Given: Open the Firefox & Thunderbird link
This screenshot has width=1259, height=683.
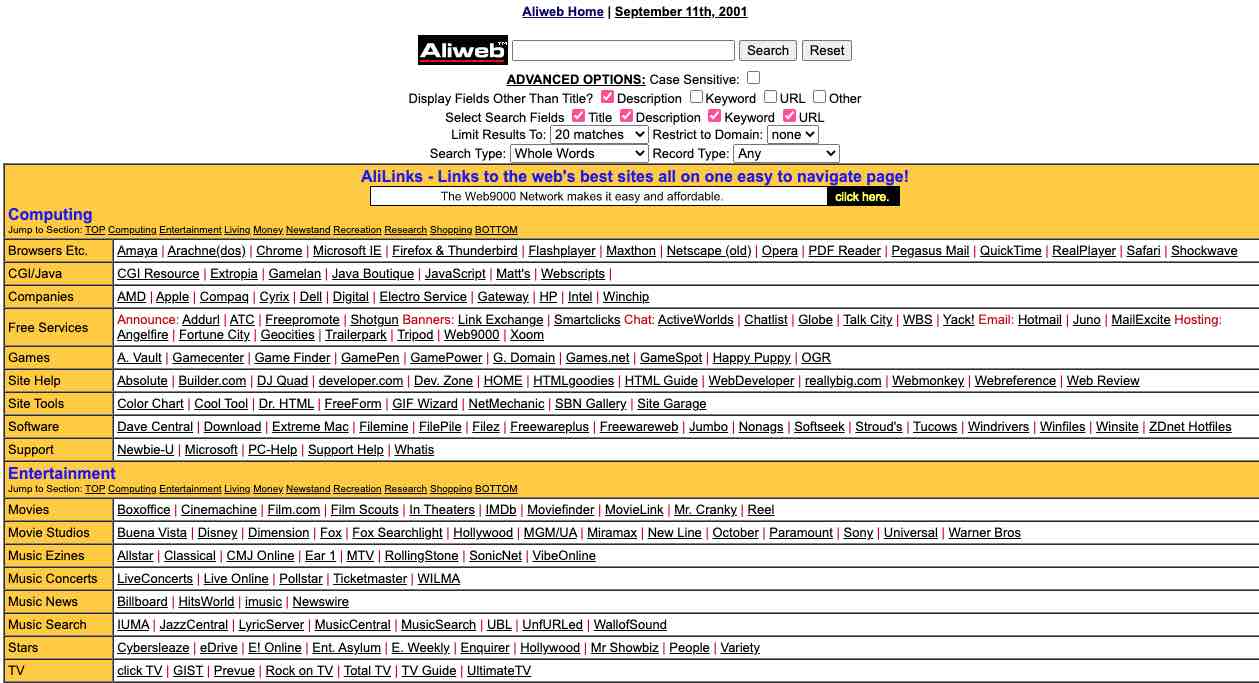Looking at the screenshot, I should (455, 251).
